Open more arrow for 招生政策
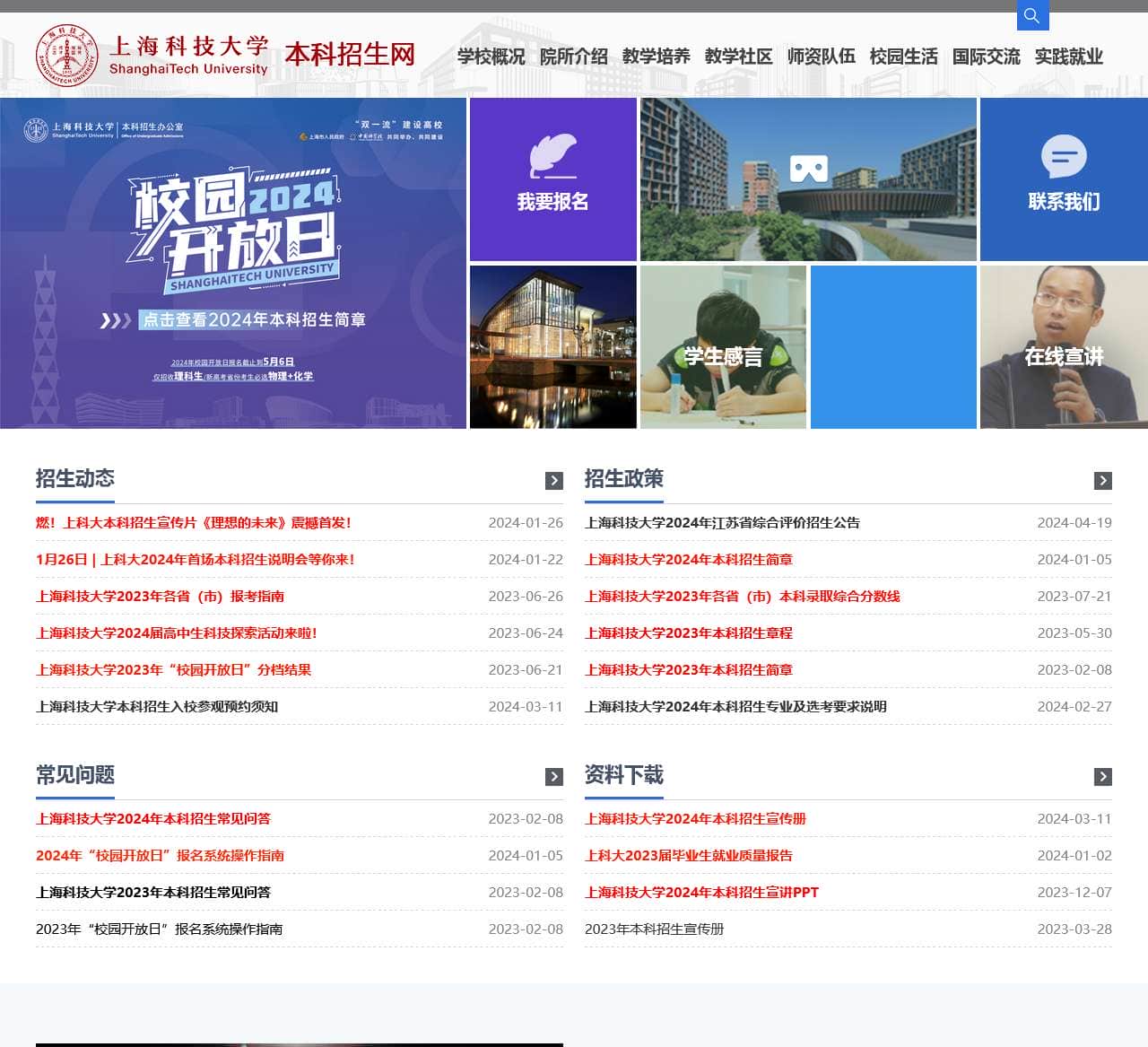 coord(1103,481)
